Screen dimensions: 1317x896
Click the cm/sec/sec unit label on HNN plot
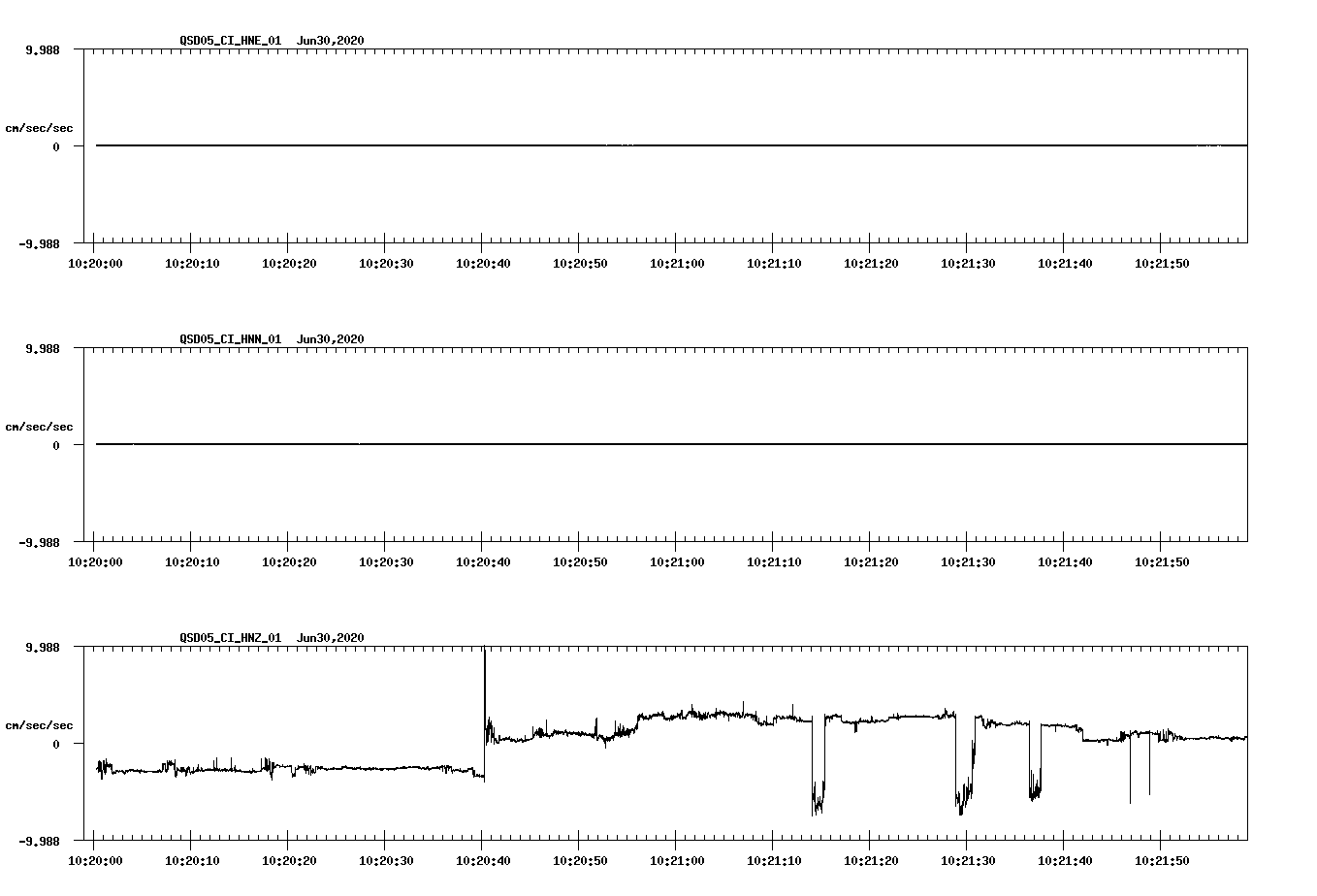39,427
